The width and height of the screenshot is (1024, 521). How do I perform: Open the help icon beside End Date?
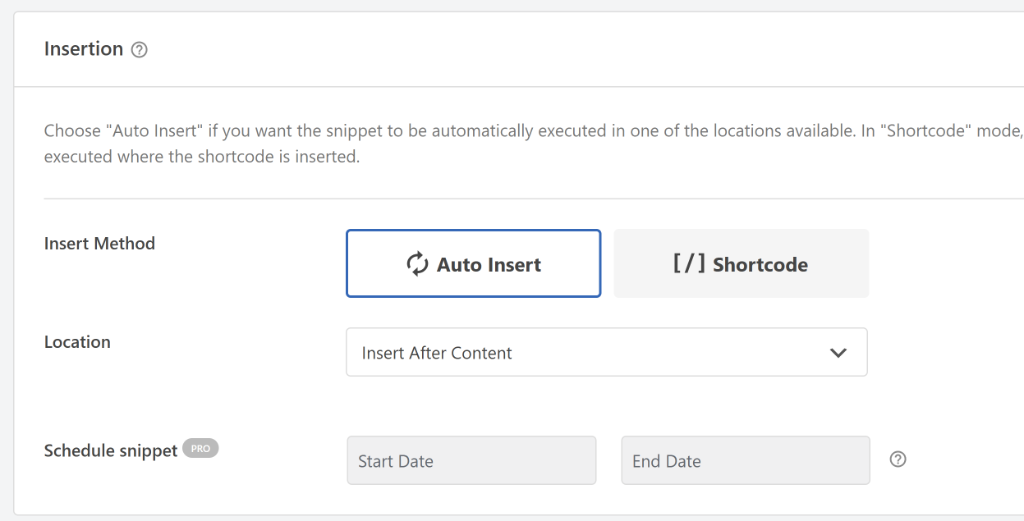coord(898,459)
